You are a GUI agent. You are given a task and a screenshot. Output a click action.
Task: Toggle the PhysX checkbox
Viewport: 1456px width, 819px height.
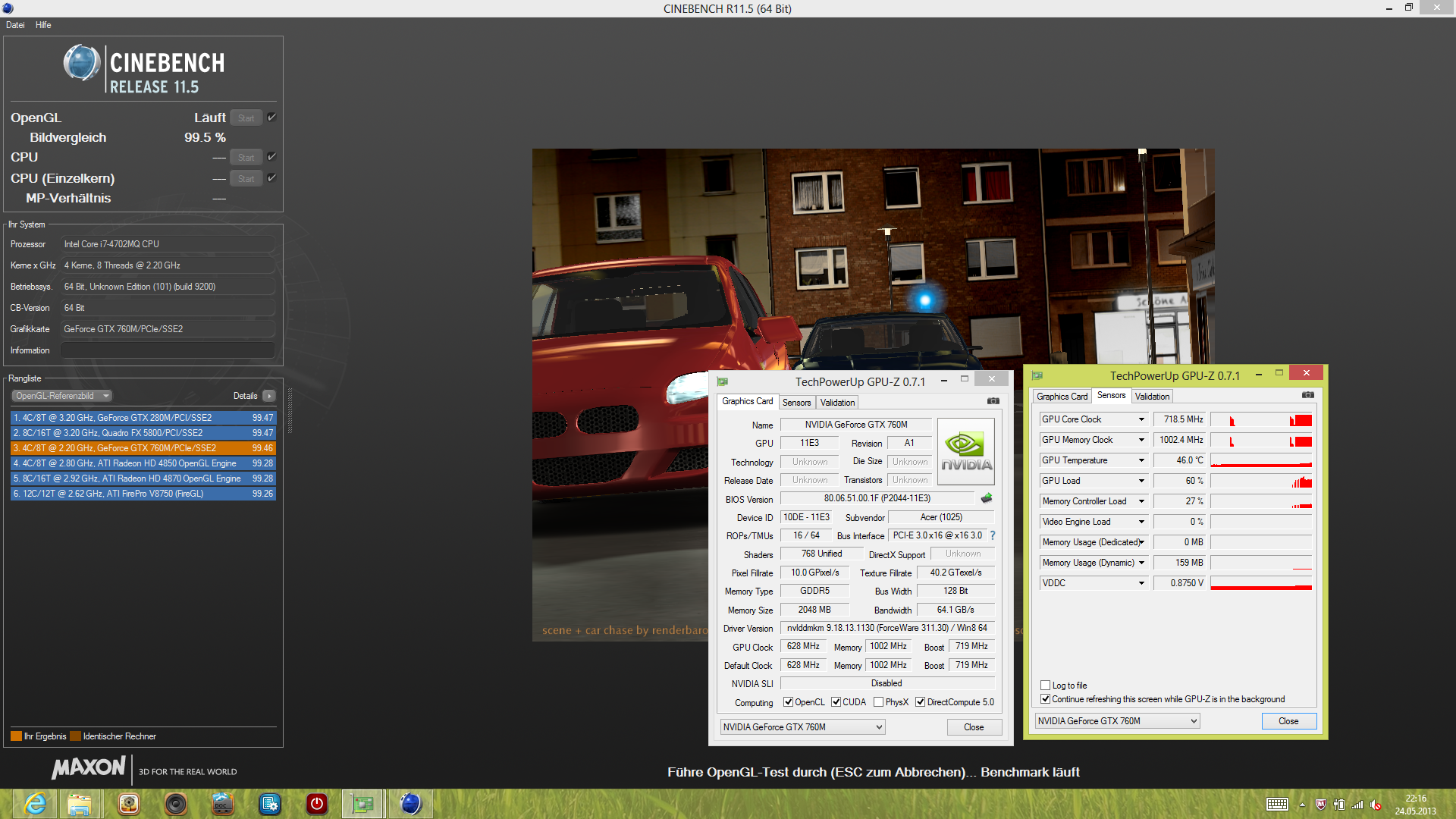(x=878, y=702)
